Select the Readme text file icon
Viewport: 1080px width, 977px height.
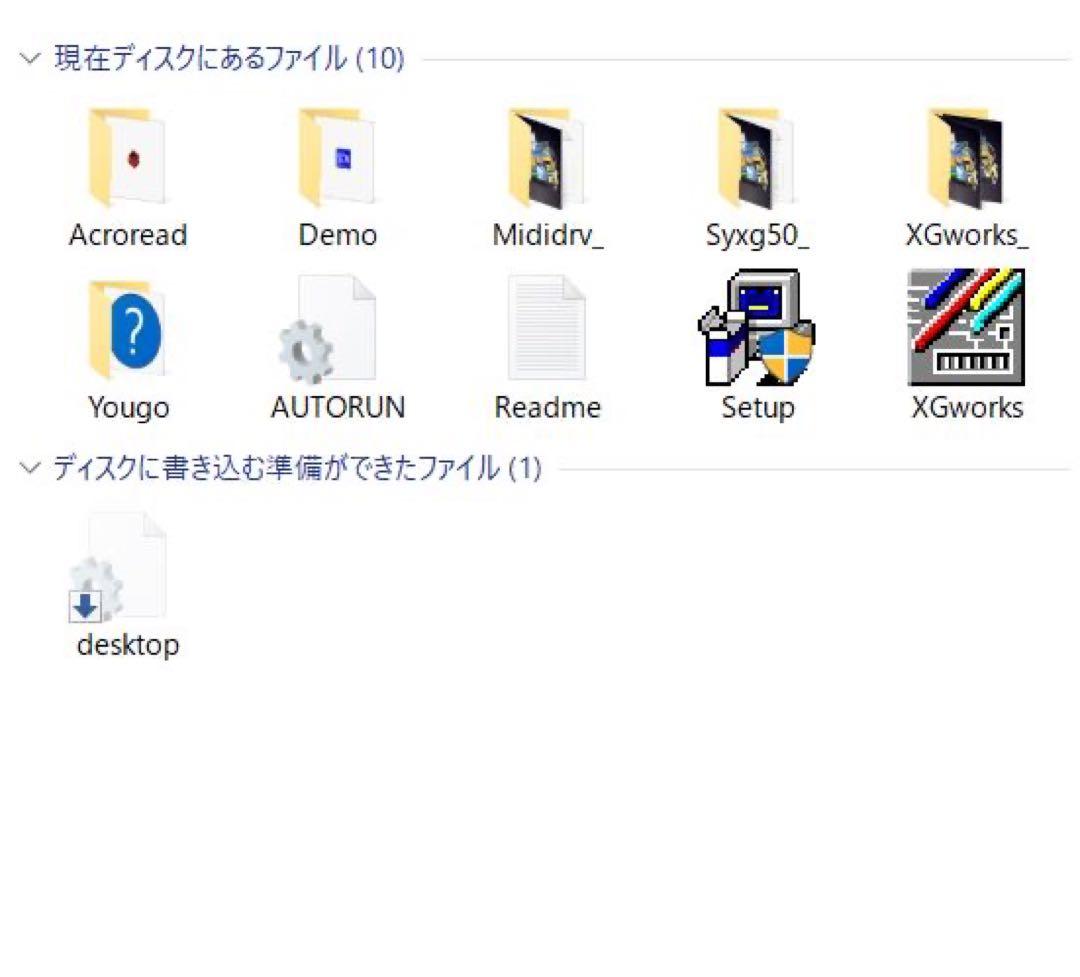click(547, 328)
